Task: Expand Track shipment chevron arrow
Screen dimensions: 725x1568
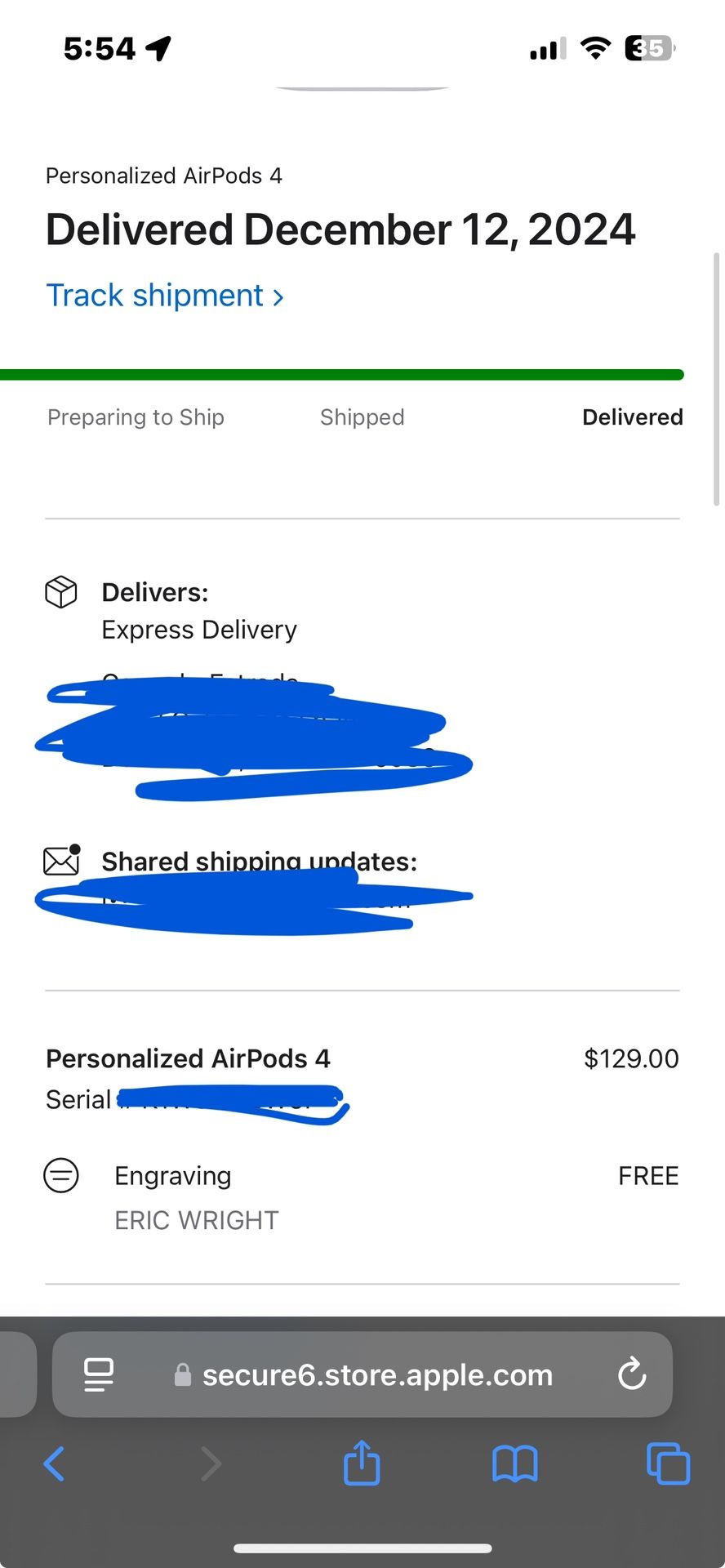Action: [278, 297]
